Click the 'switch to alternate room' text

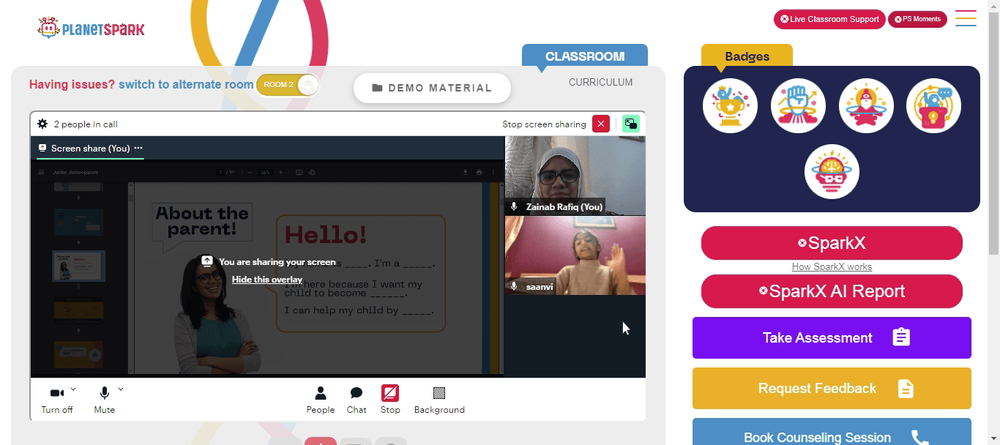(186, 85)
